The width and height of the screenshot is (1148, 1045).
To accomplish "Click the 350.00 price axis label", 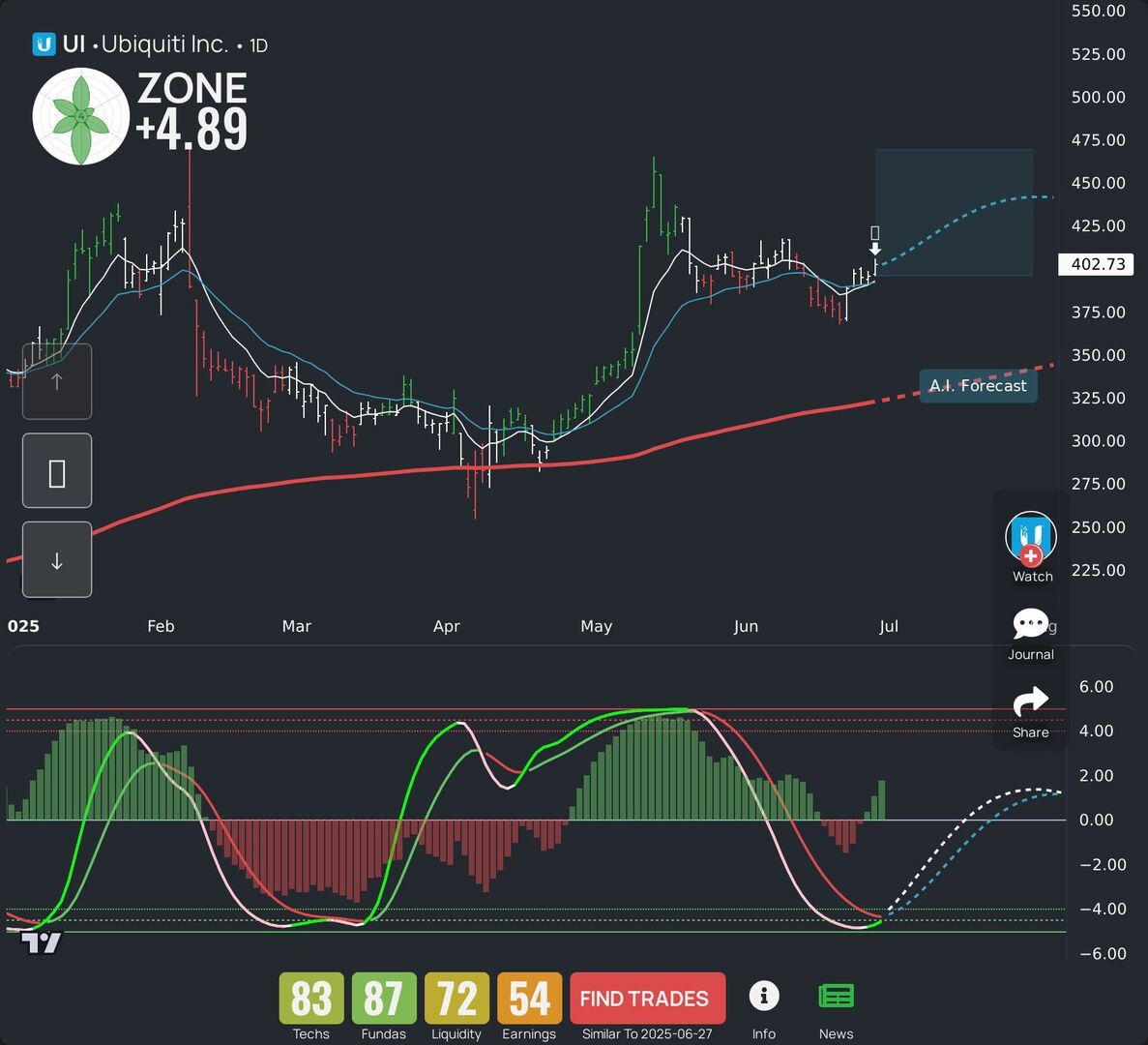I will pyautogui.click(x=1099, y=355).
